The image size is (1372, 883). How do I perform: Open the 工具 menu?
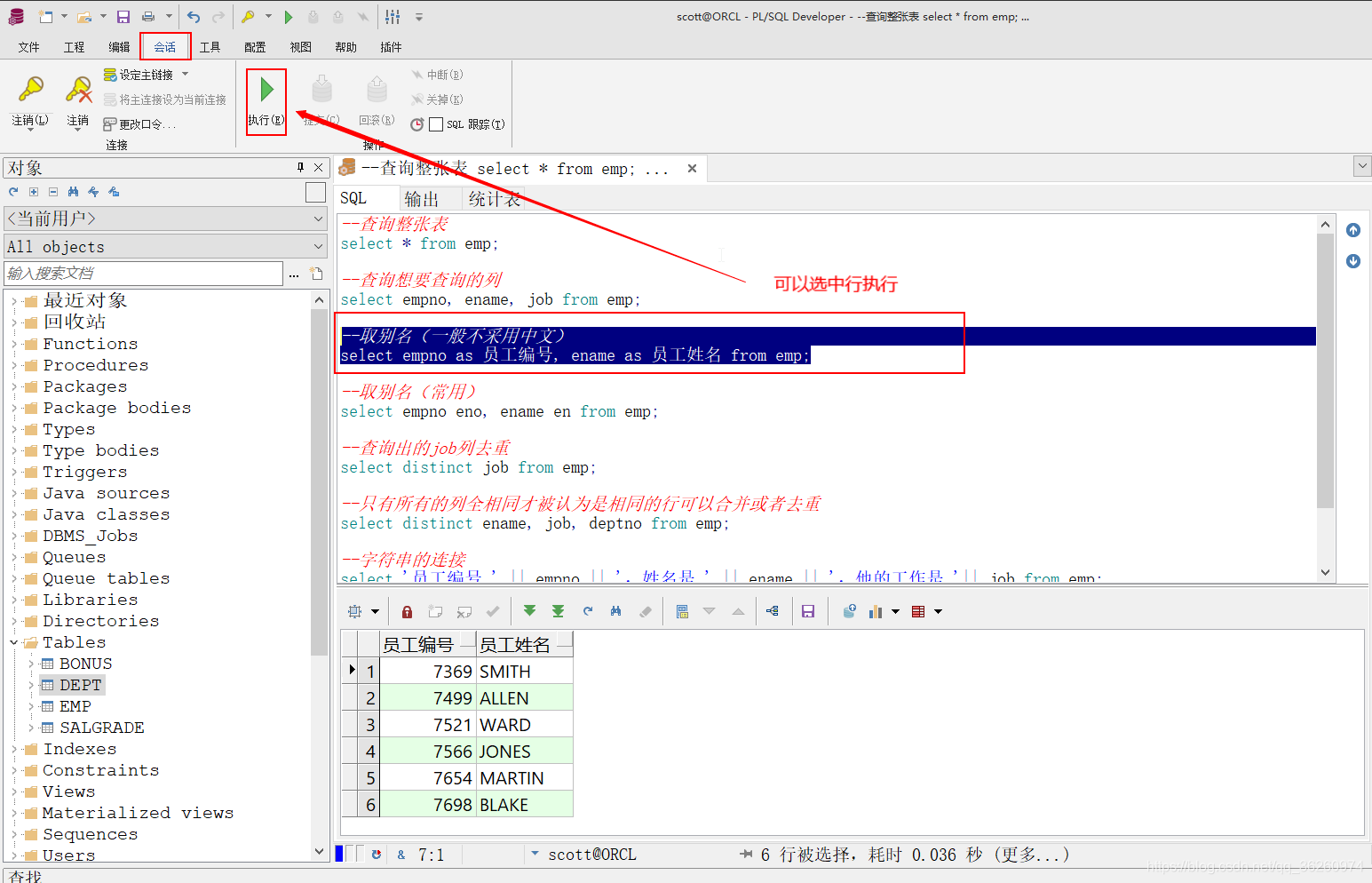click(210, 47)
